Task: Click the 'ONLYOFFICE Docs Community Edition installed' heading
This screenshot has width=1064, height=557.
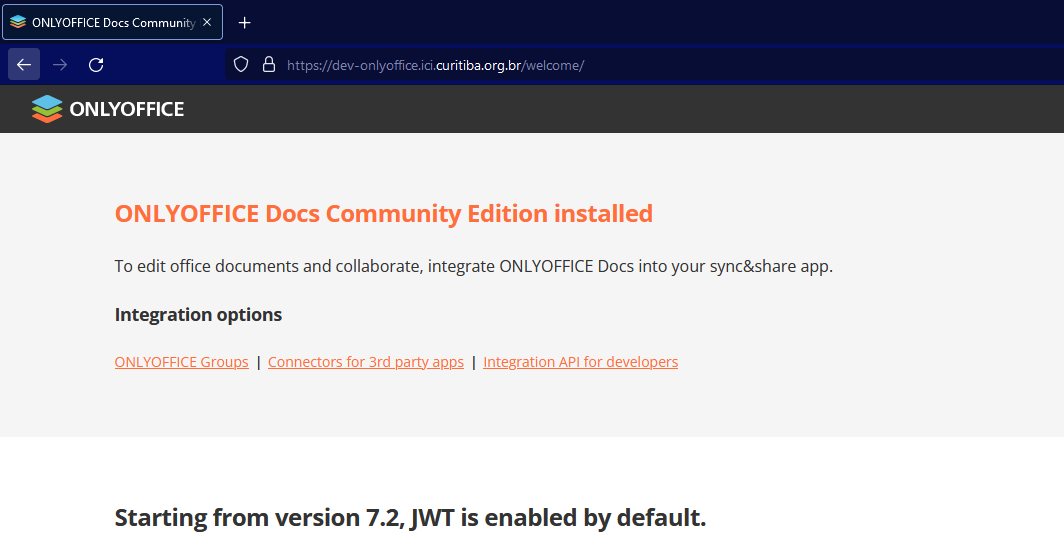Action: point(383,214)
